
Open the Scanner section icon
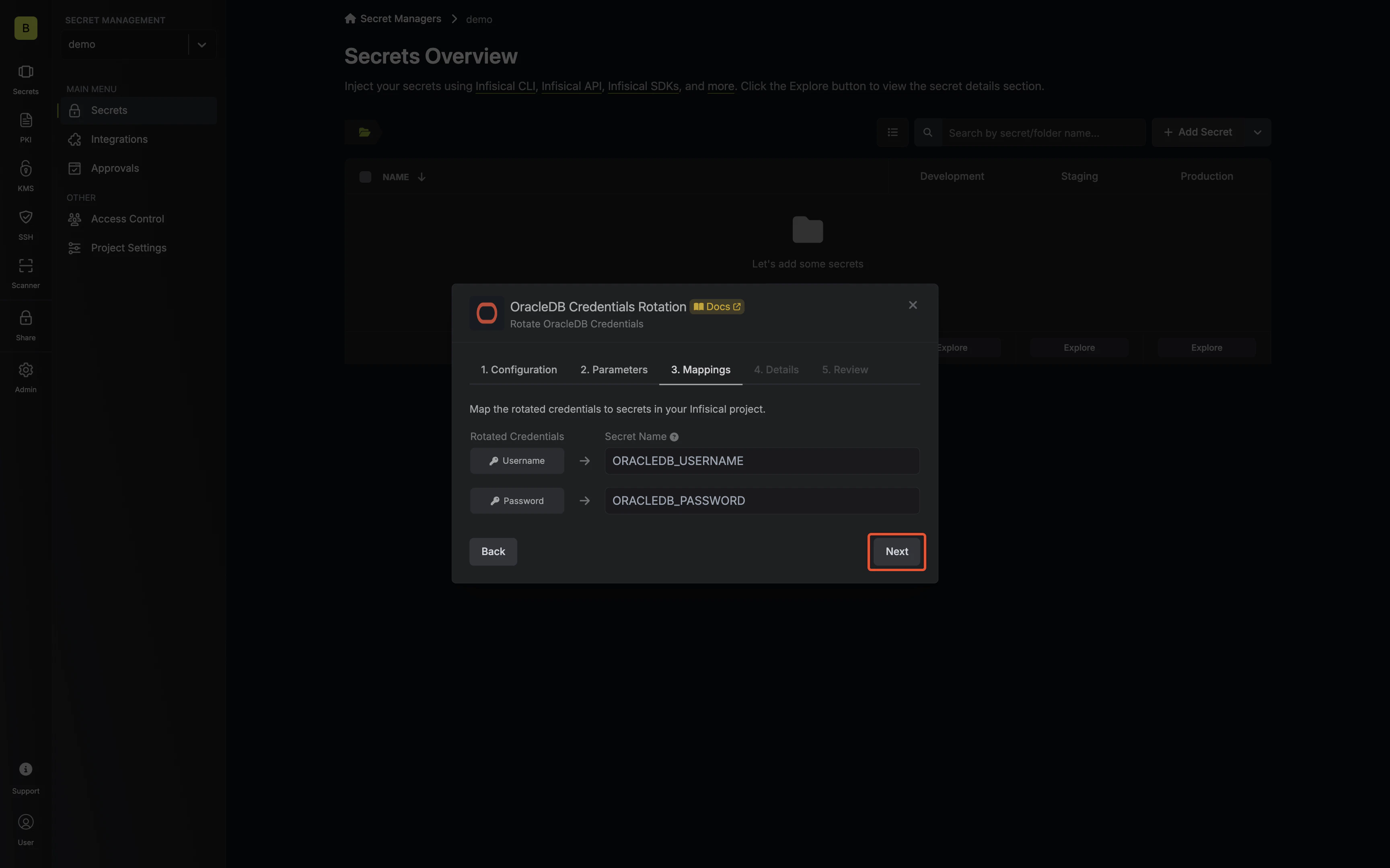point(26,273)
